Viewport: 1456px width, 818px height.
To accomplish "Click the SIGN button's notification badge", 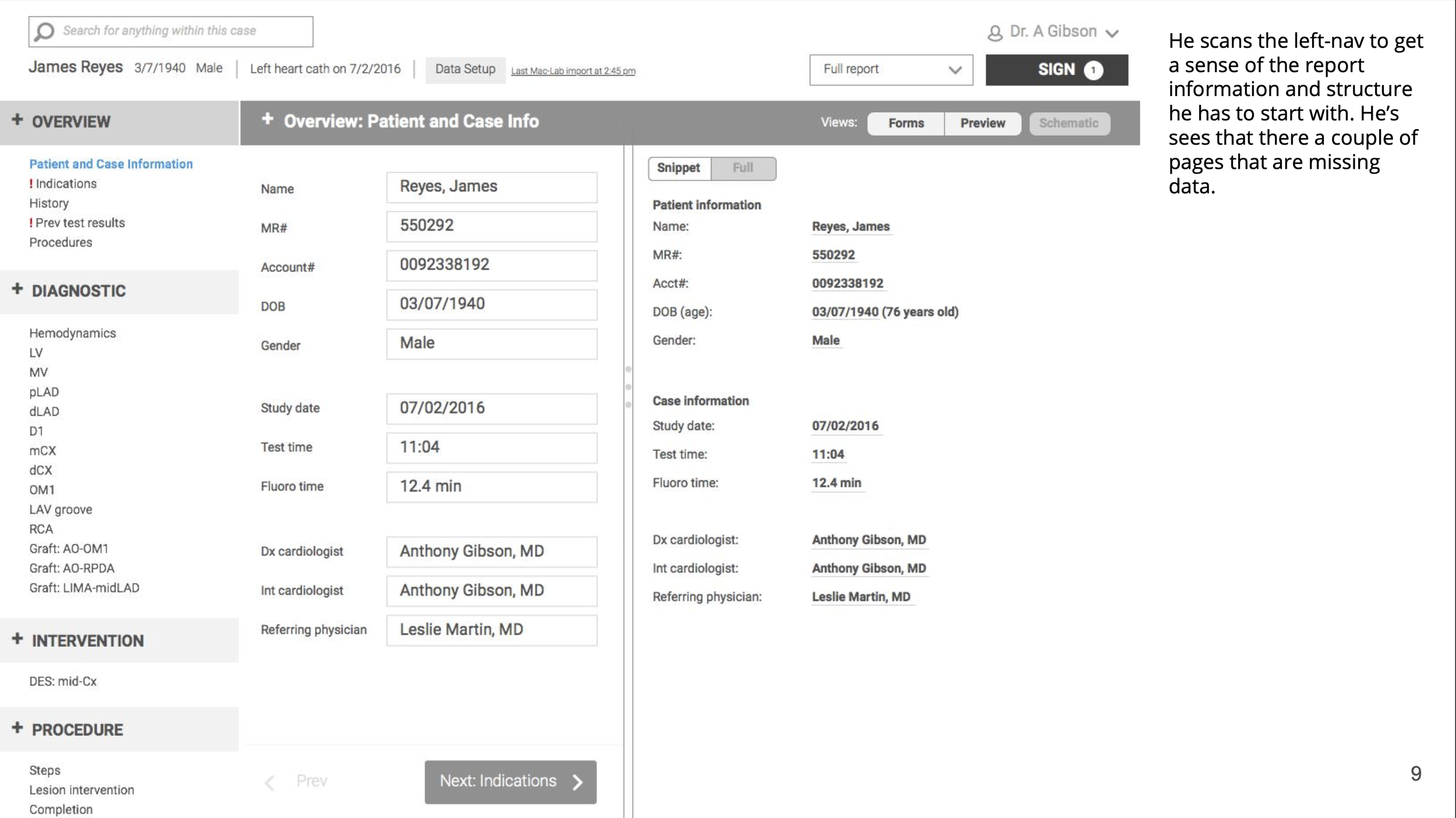I will [x=1093, y=70].
